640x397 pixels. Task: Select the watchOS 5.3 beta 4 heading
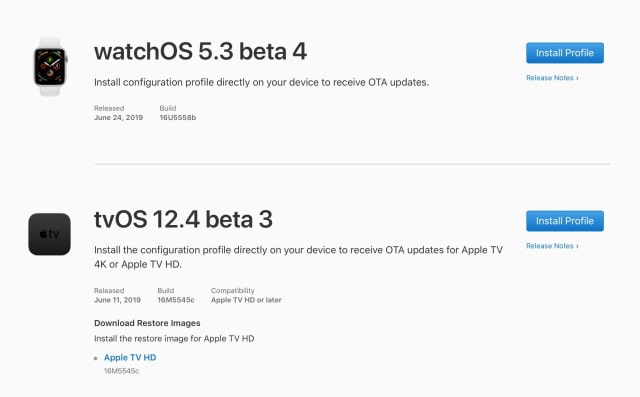click(x=200, y=52)
